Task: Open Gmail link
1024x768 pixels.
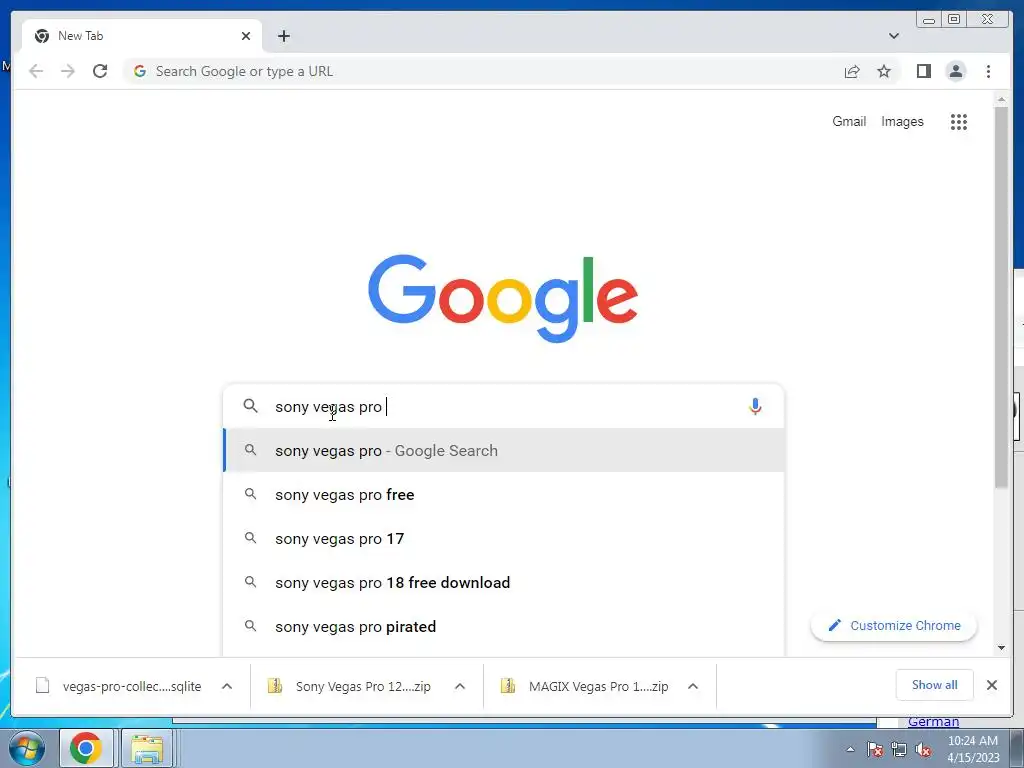Action: 848,121
